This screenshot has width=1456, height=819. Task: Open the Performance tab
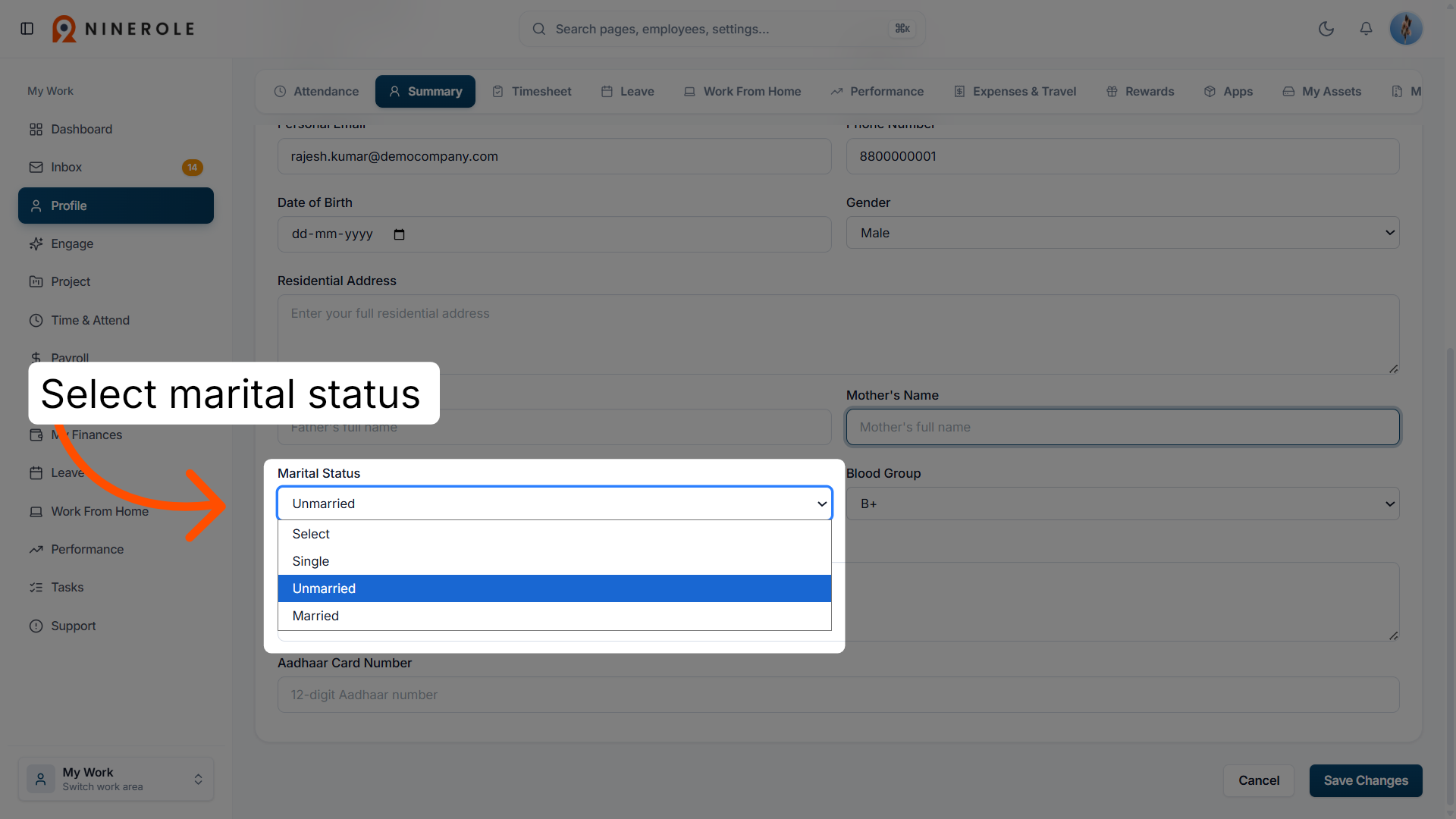click(877, 91)
